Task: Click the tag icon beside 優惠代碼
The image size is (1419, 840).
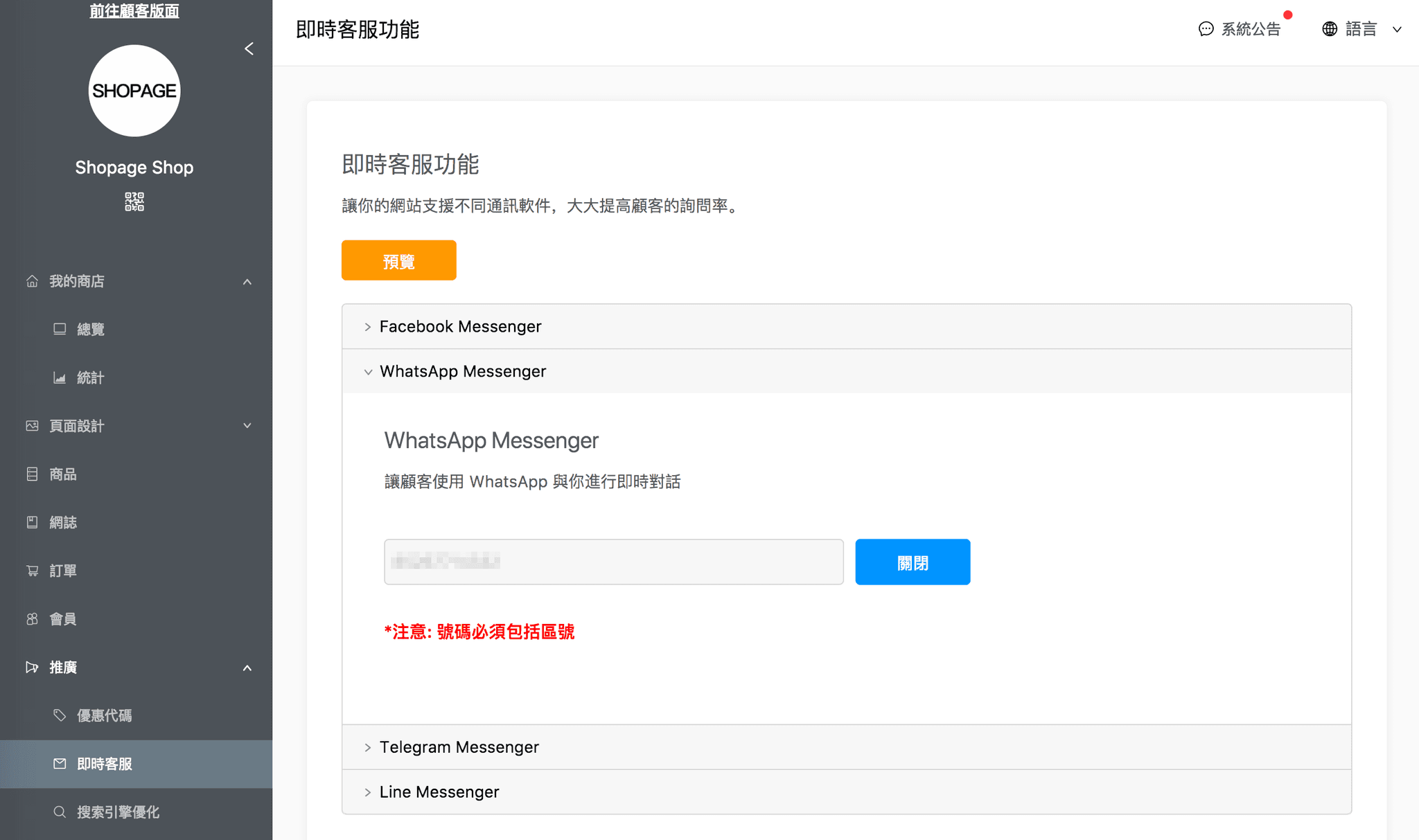Action: [60, 715]
